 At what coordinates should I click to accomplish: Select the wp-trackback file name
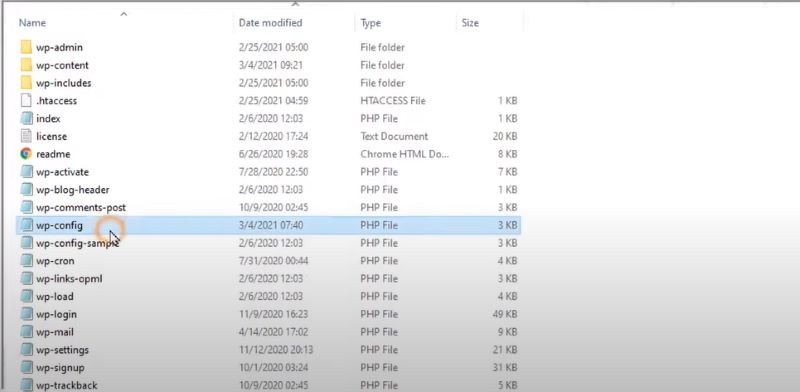(x=66, y=385)
